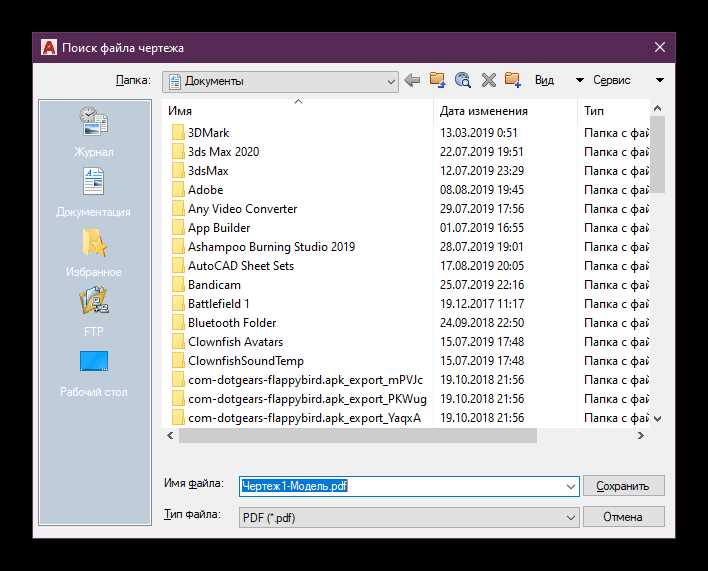
Task: Click the search the web icon
Action: click(463, 80)
